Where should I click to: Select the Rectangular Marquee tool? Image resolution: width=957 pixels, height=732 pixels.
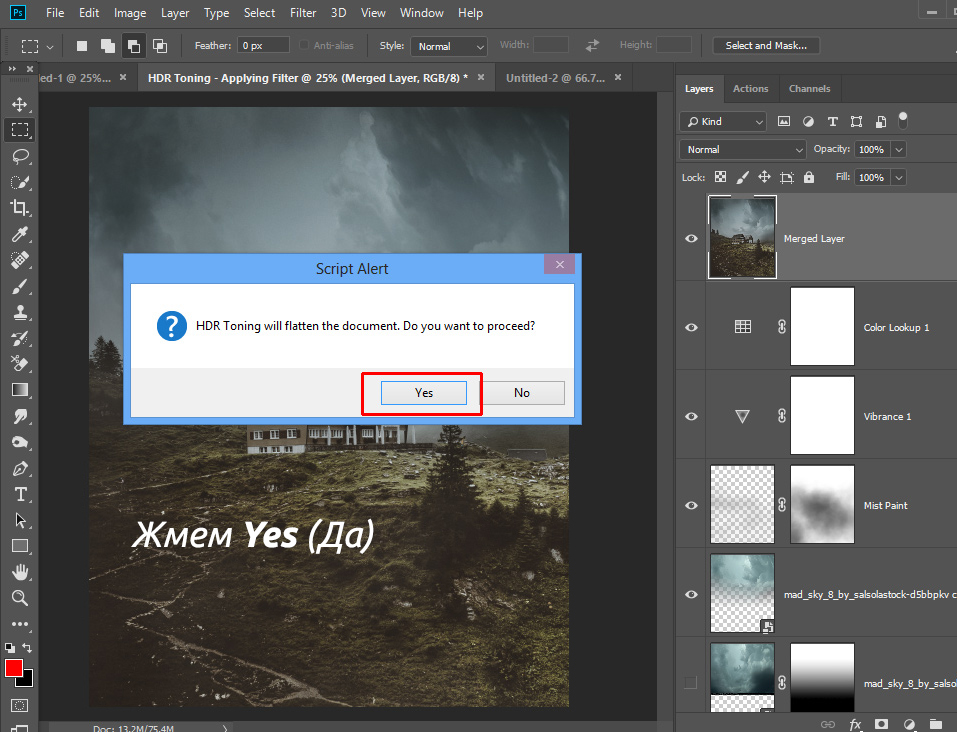(20, 130)
